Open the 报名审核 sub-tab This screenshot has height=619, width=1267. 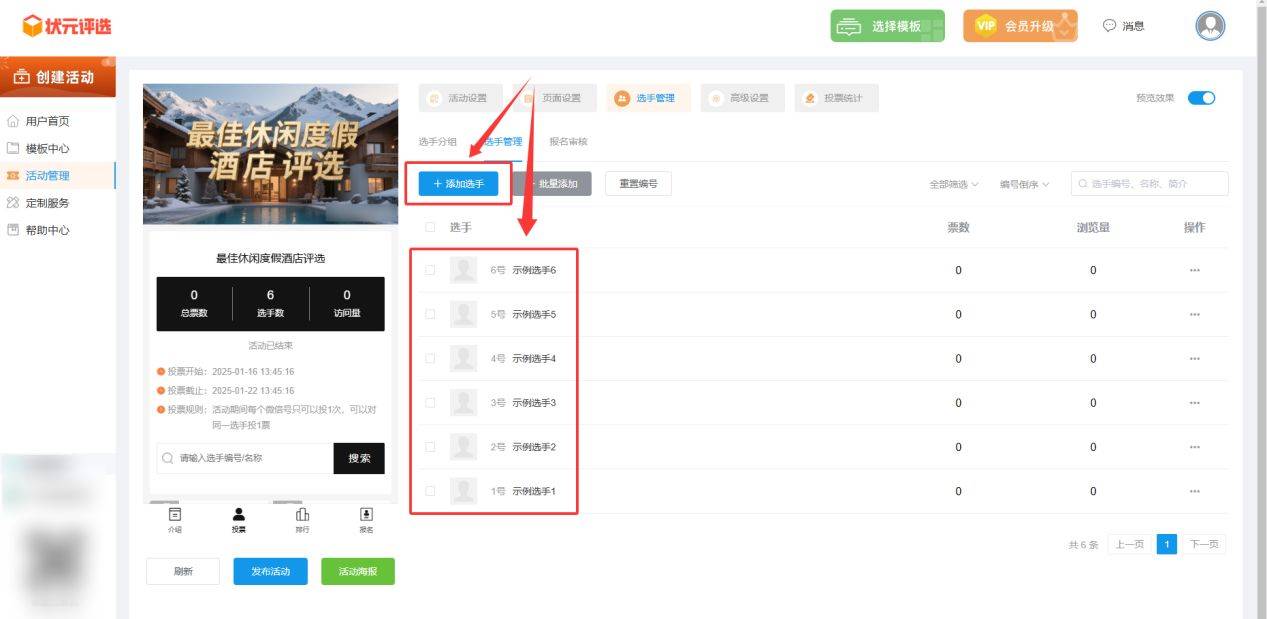click(568, 142)
